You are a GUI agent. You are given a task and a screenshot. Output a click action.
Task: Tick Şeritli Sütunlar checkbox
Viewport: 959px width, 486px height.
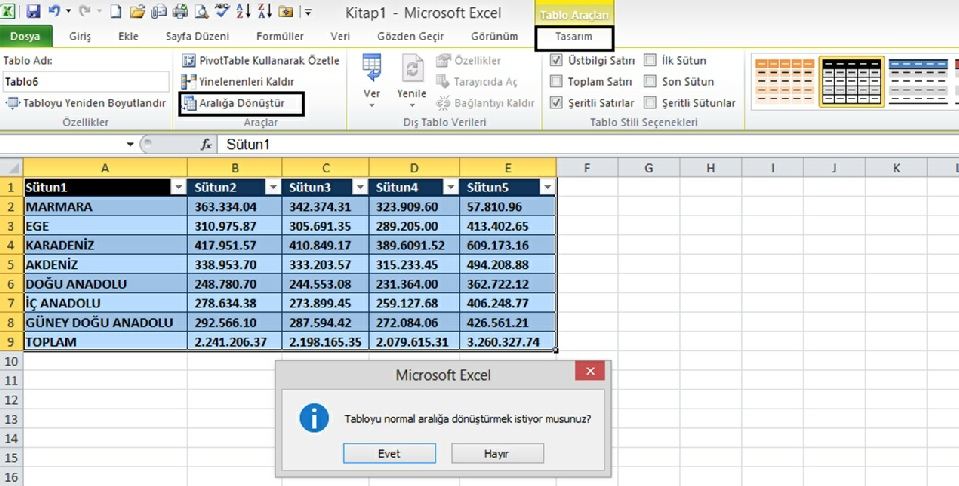pos(650,103)
